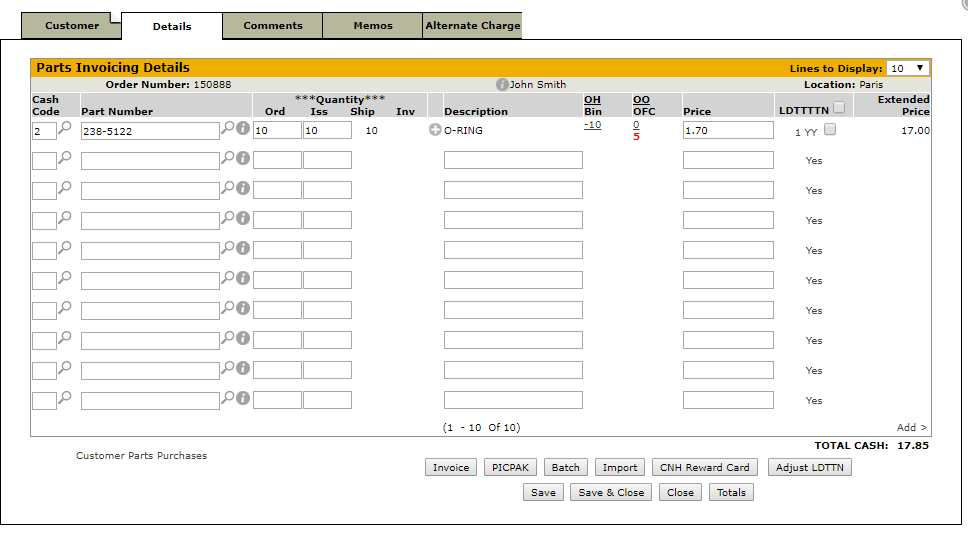
Task: Switch to the Customer tab
Action: [x=72, y=26]
